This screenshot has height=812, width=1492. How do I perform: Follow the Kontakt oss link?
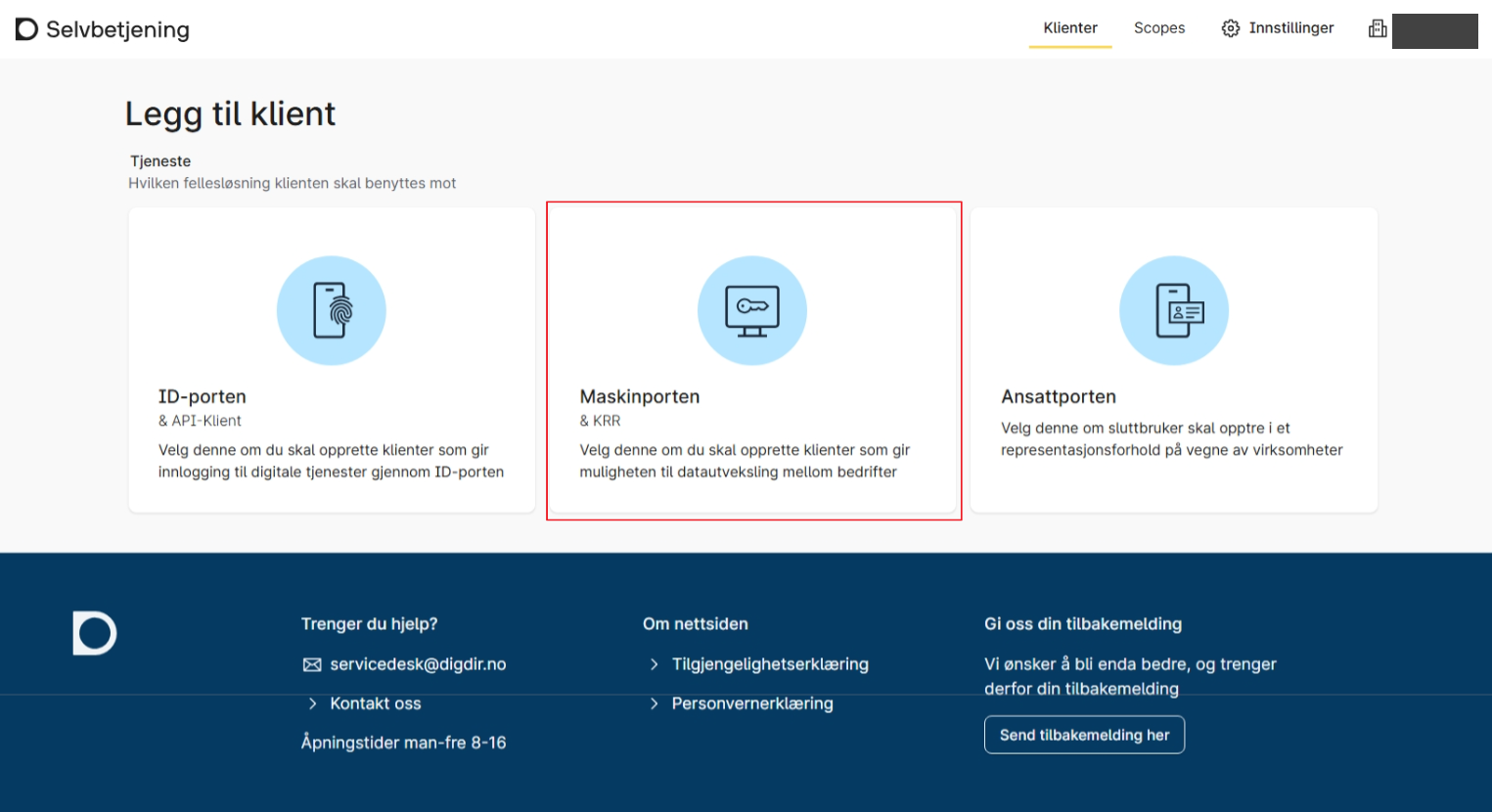coord(376,703)
